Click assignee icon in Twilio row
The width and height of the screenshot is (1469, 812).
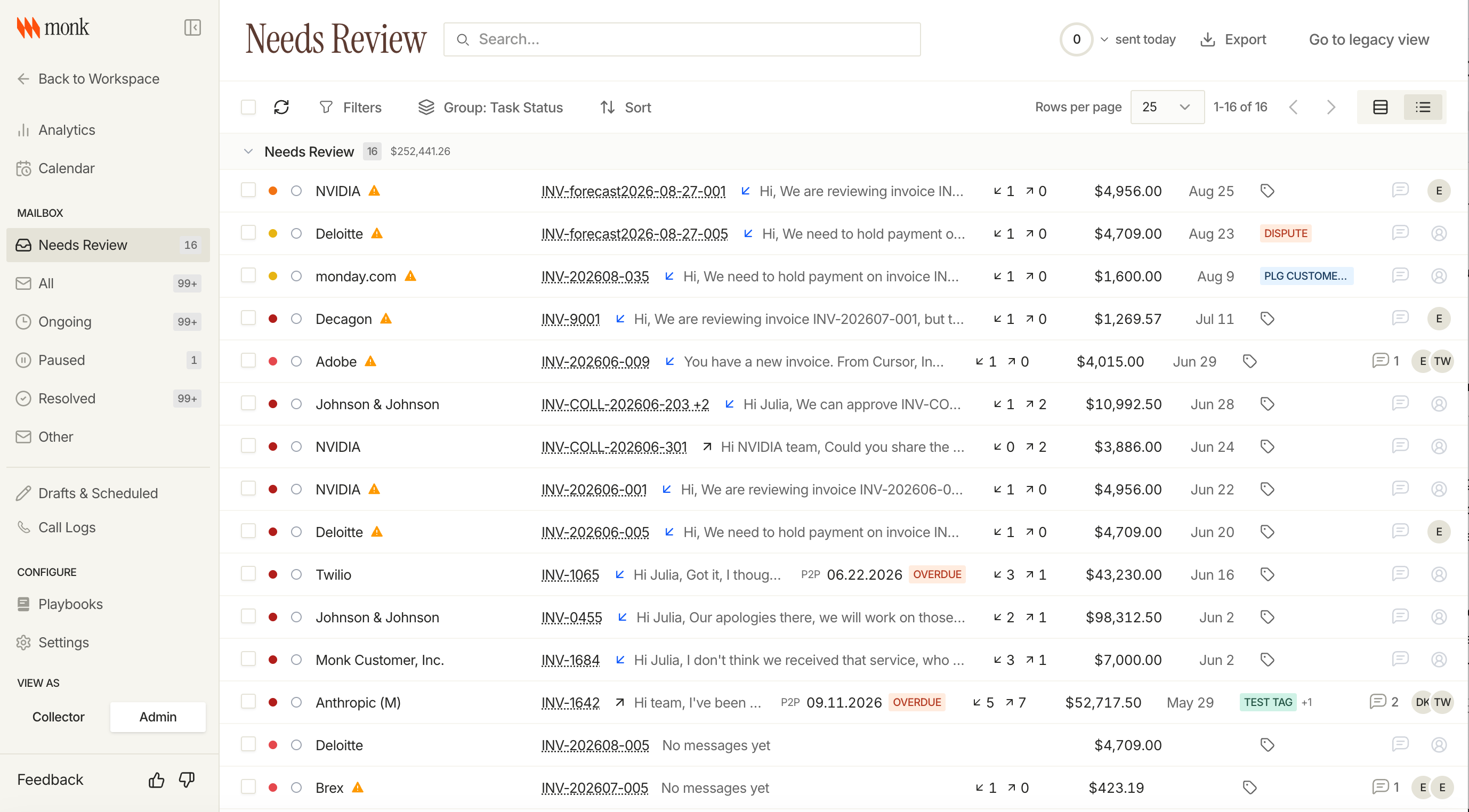(1439, 574)
